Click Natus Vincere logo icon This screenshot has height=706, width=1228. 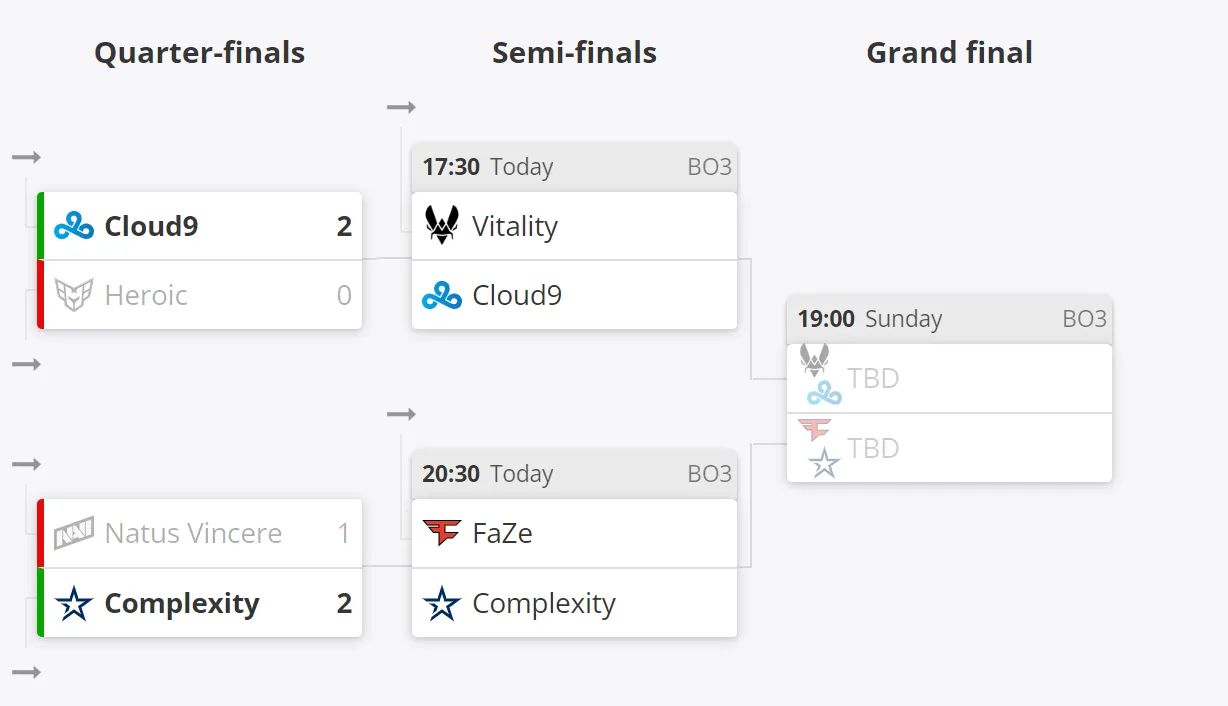click(74, 533)
